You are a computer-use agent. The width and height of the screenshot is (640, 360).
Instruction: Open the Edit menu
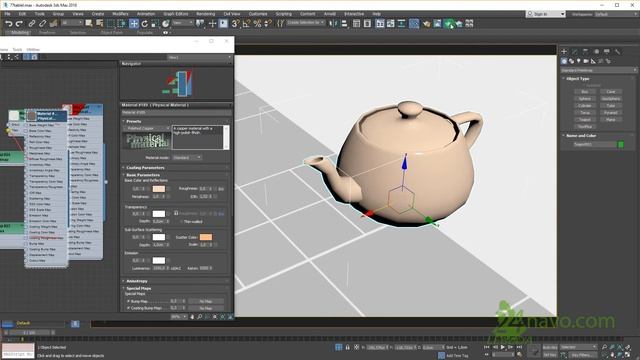(x=22, y=14)
